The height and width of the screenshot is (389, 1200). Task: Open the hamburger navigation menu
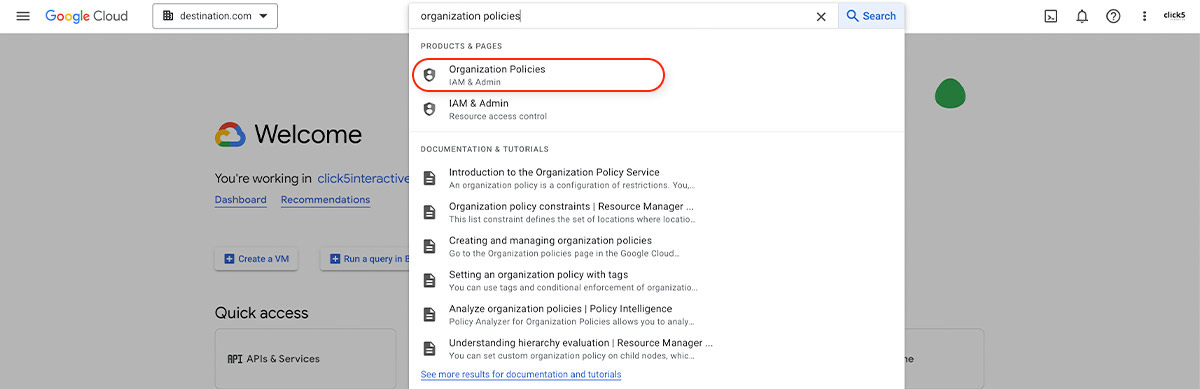pyautogui.click(x=23, y=16)
